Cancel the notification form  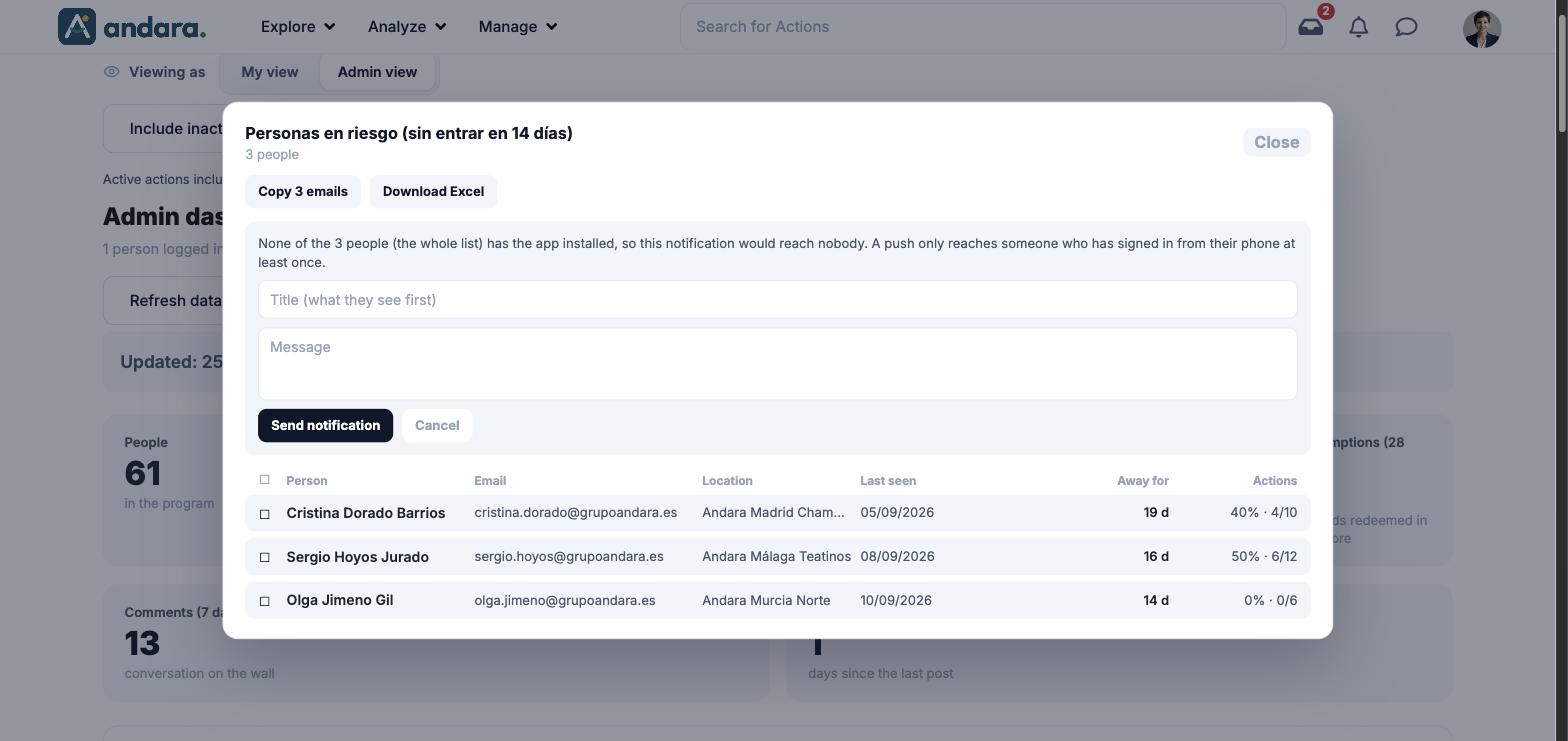click(x=437, y=426)
